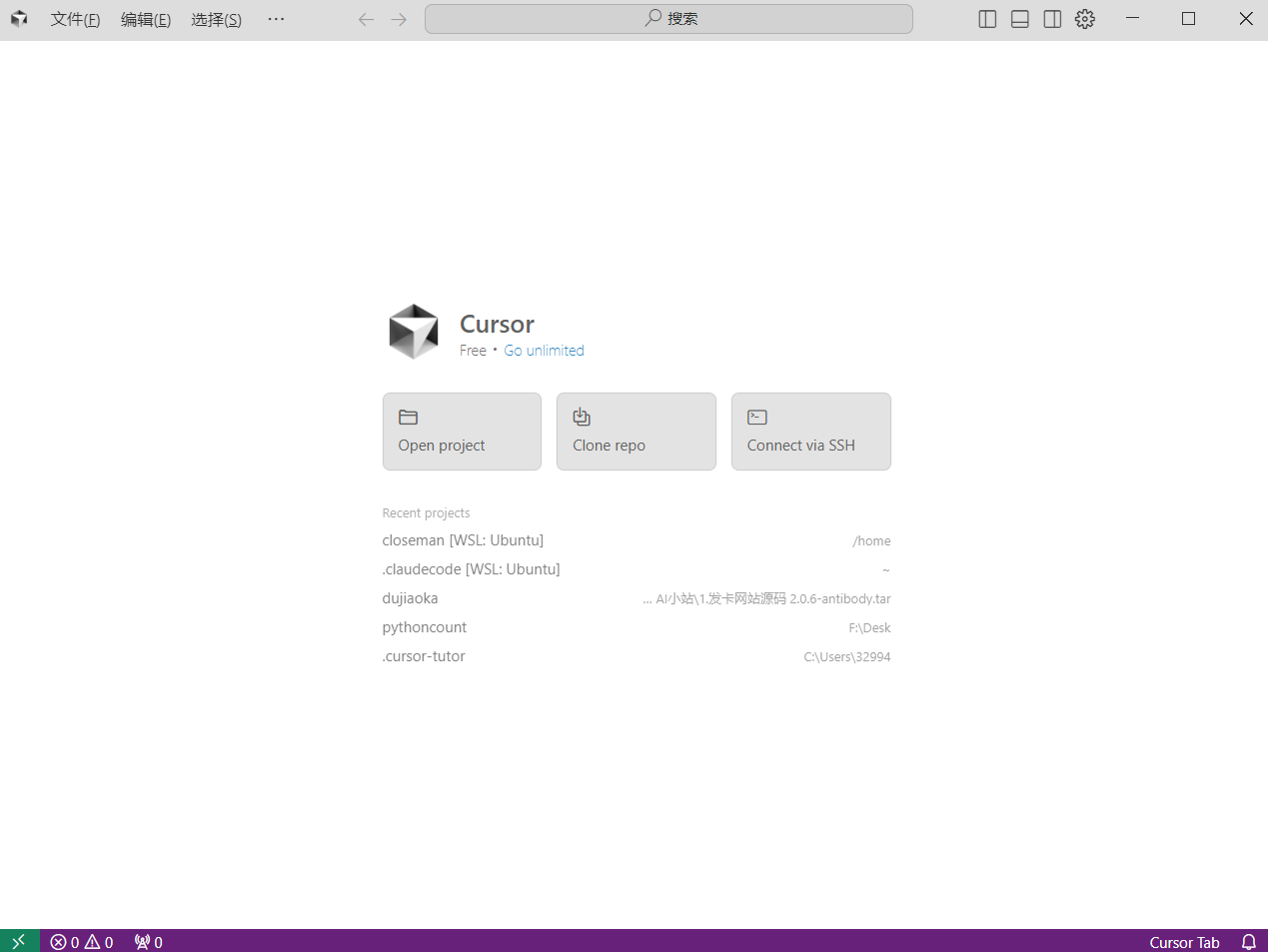Click Cursor Tab in status bar

coord(1184,942)
